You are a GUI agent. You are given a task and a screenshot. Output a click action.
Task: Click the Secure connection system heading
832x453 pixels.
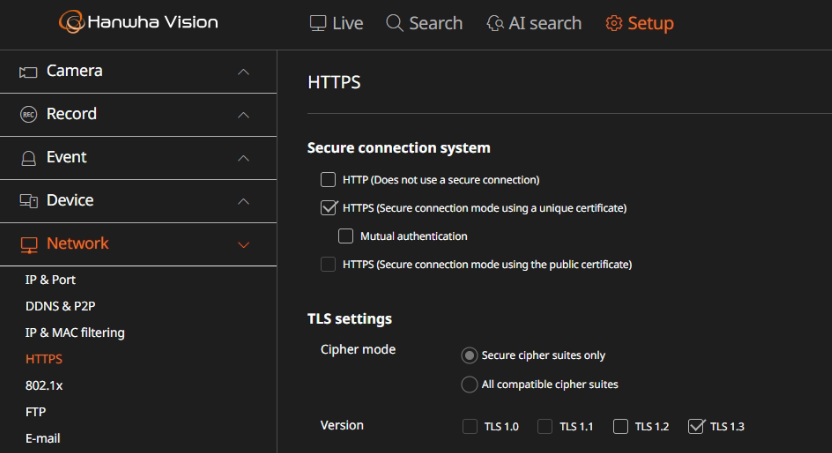pos(399,148)
